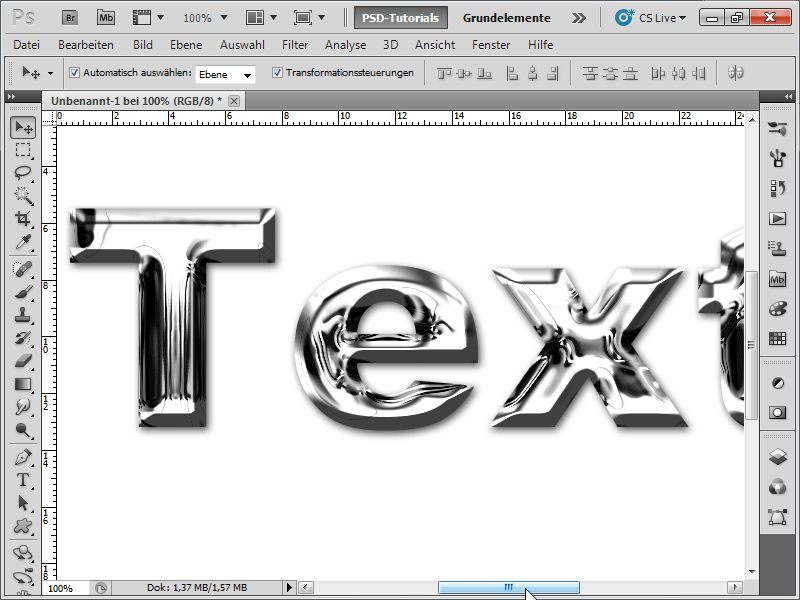Select the Magic Wand tool
This screenshot has width=800, height=600.
[23, 196]
